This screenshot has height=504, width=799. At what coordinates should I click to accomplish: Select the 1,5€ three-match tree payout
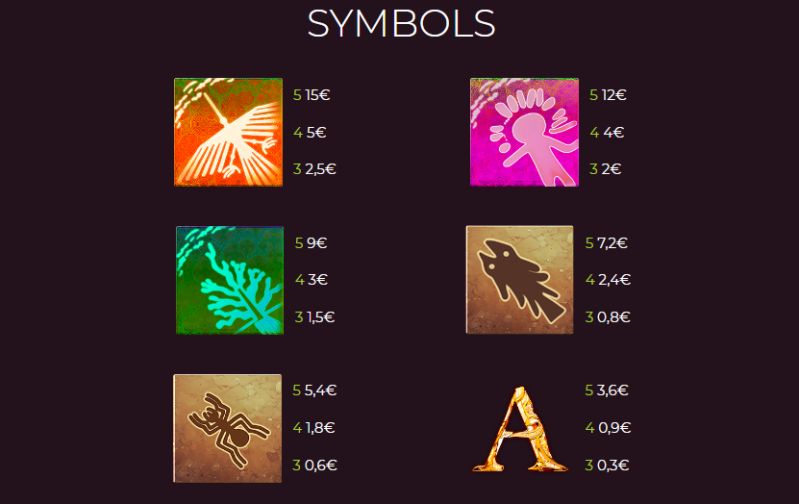pos(321,317)
